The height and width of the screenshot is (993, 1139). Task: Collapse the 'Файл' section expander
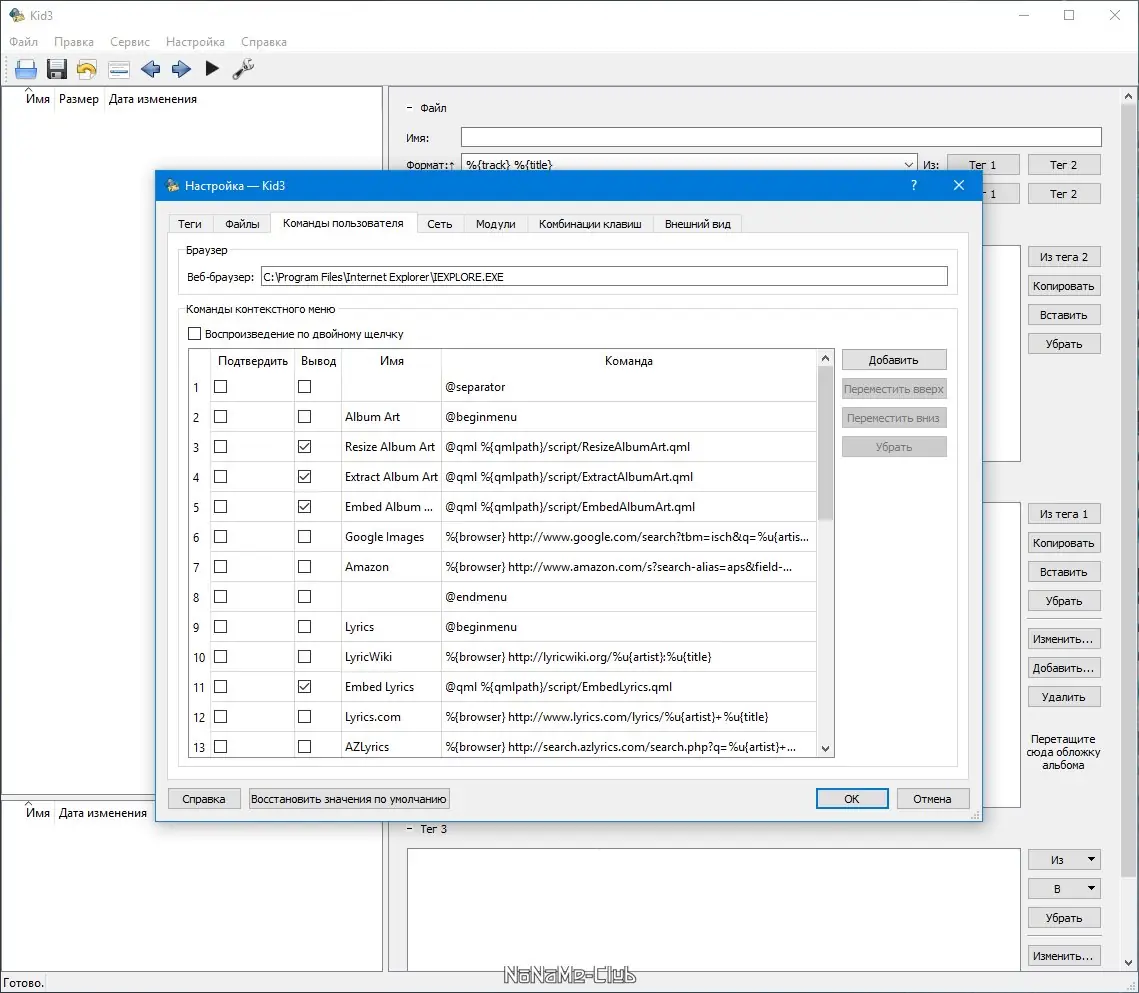[409, 108]
